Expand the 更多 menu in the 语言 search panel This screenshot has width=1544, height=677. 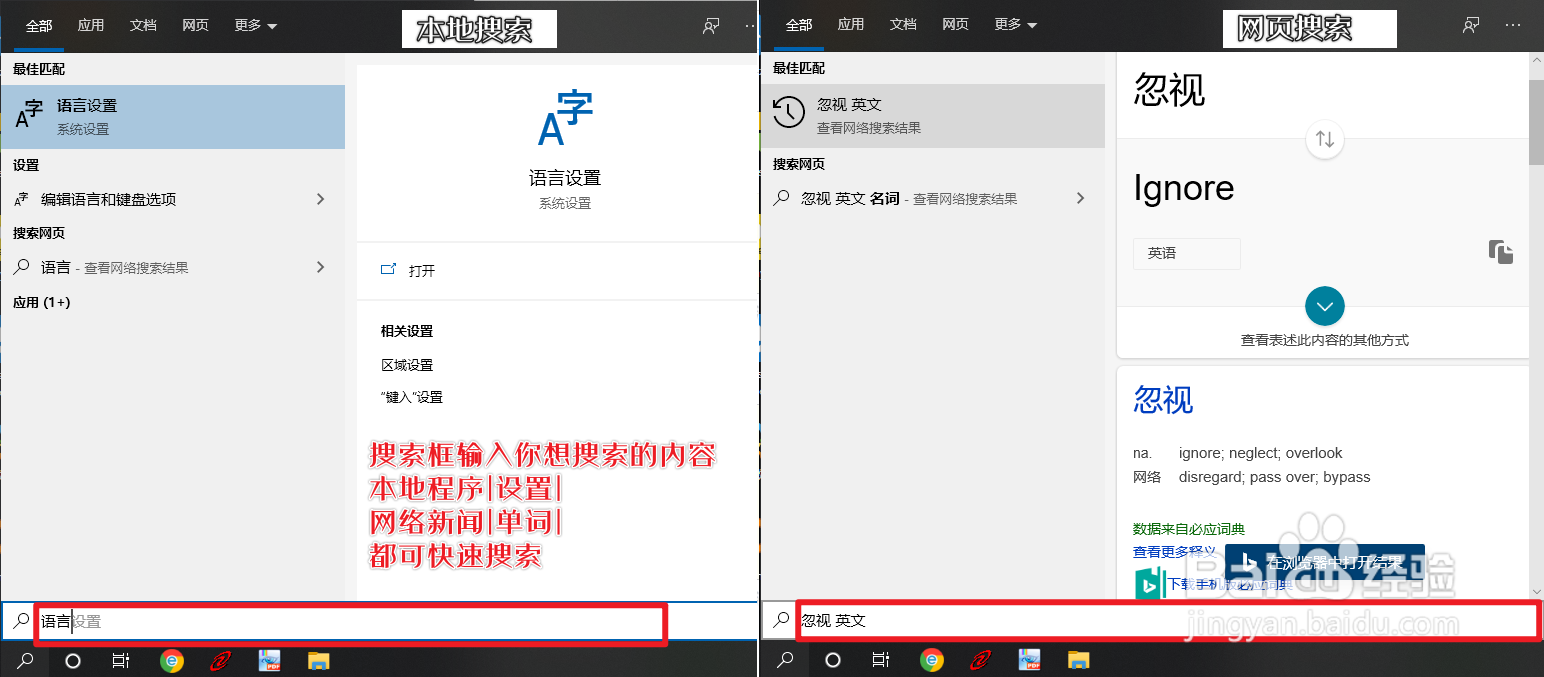pyautogui.click(x=256, y=25)
